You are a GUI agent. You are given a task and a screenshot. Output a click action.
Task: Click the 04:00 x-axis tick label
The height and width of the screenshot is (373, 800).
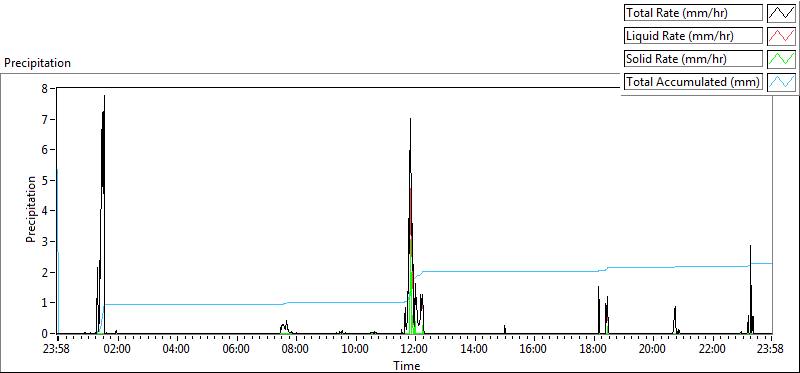(x=177, y=350)
